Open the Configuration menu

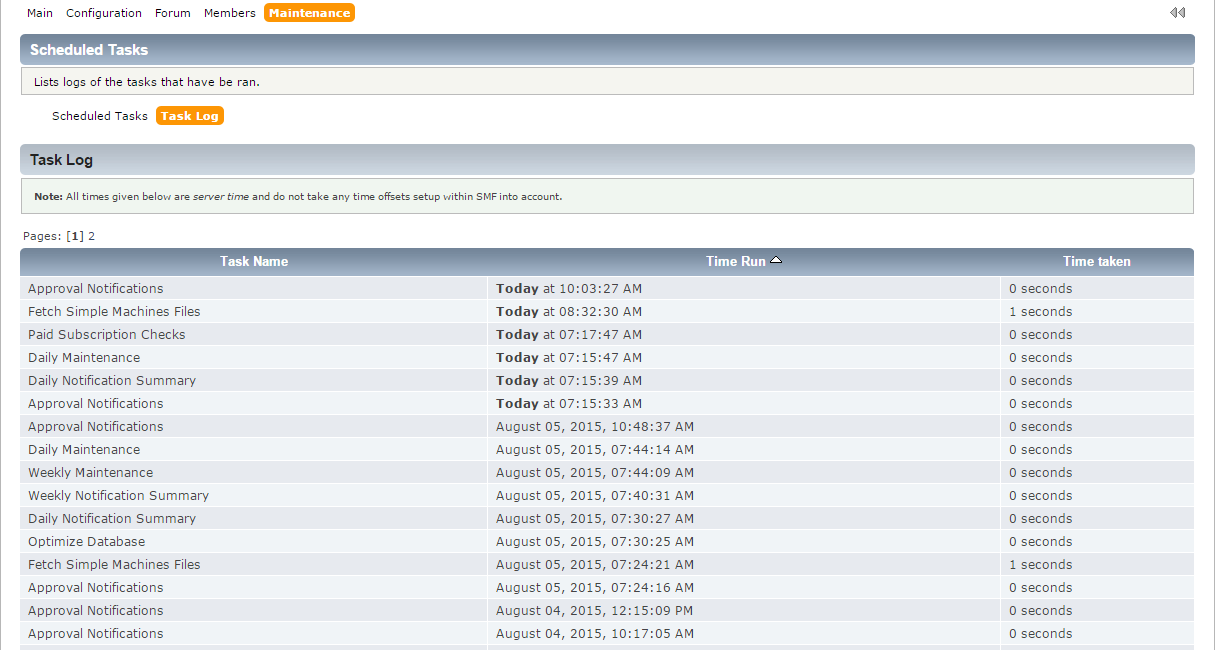(104, 13)
